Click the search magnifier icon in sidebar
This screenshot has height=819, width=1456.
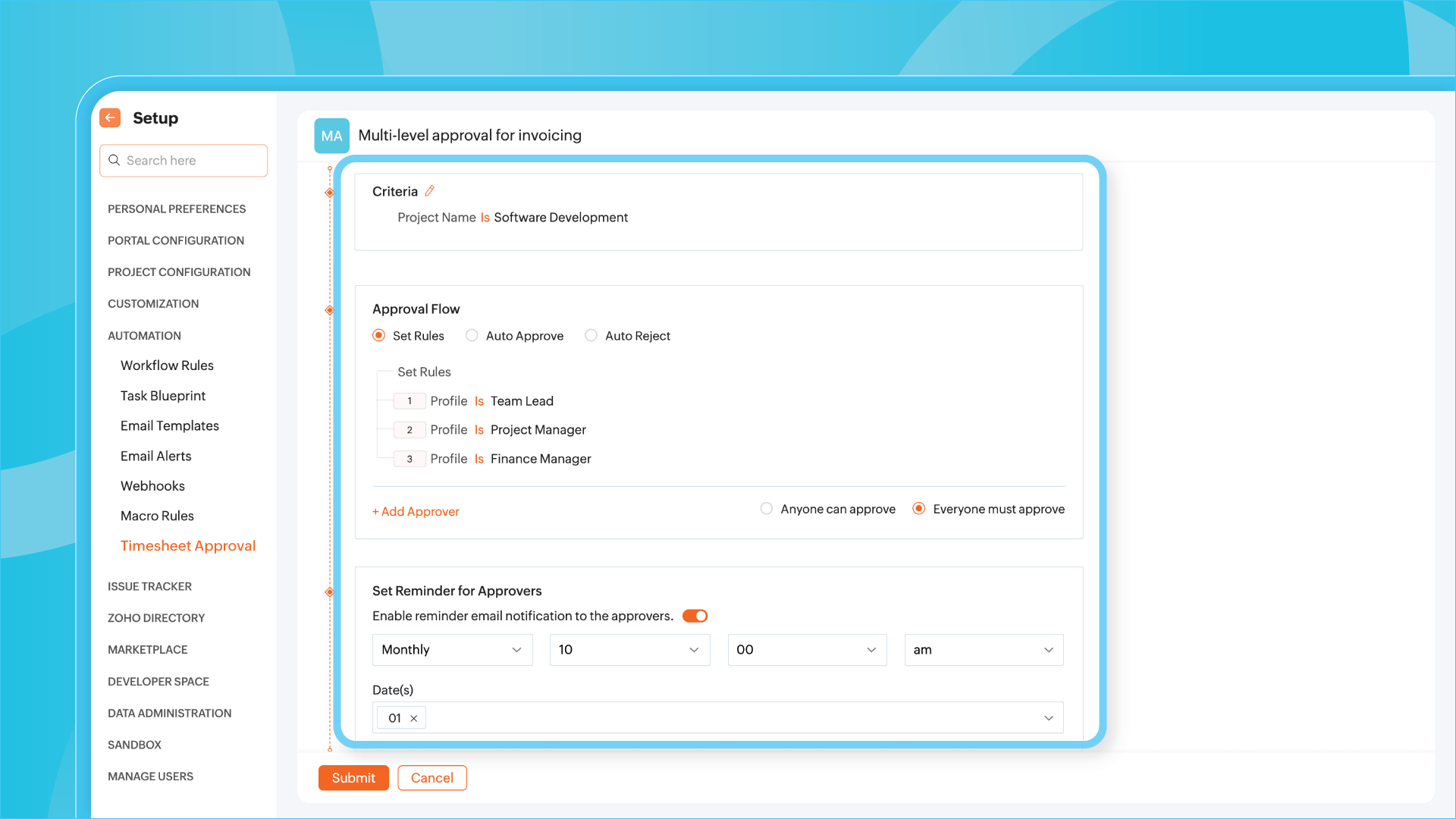(x=115, y=160)
